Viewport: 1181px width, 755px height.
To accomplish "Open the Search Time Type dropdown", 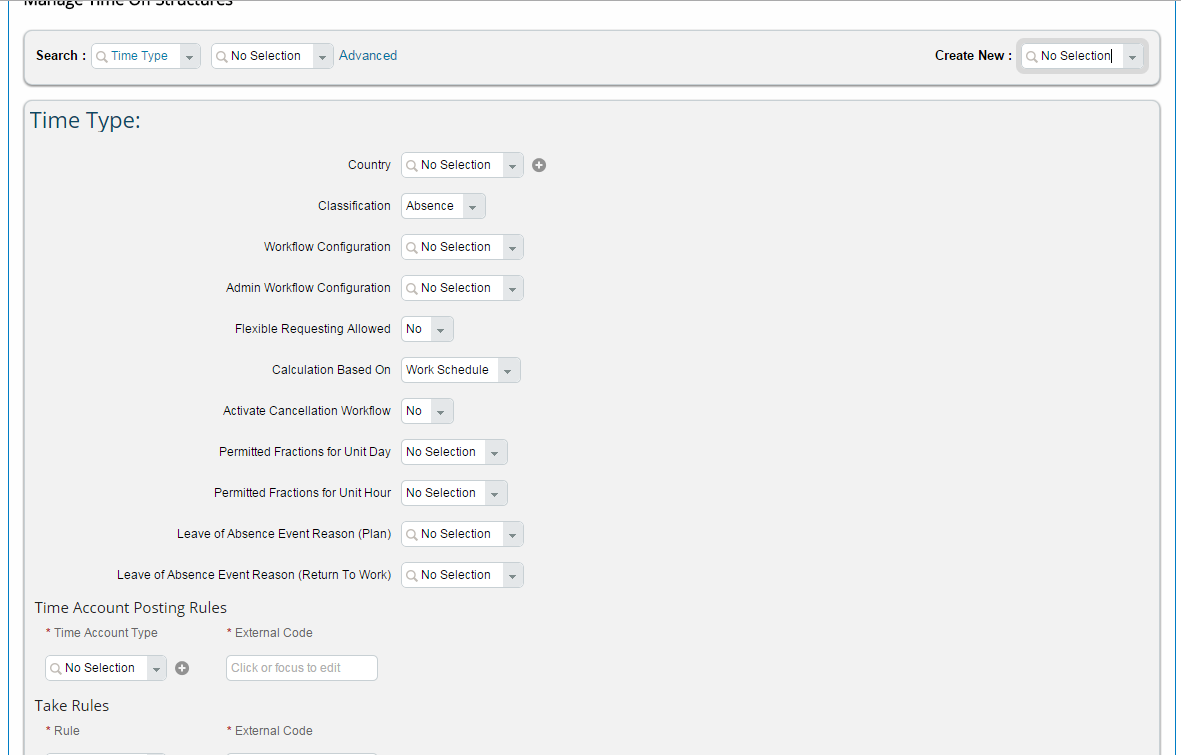I will click(190, 57).
